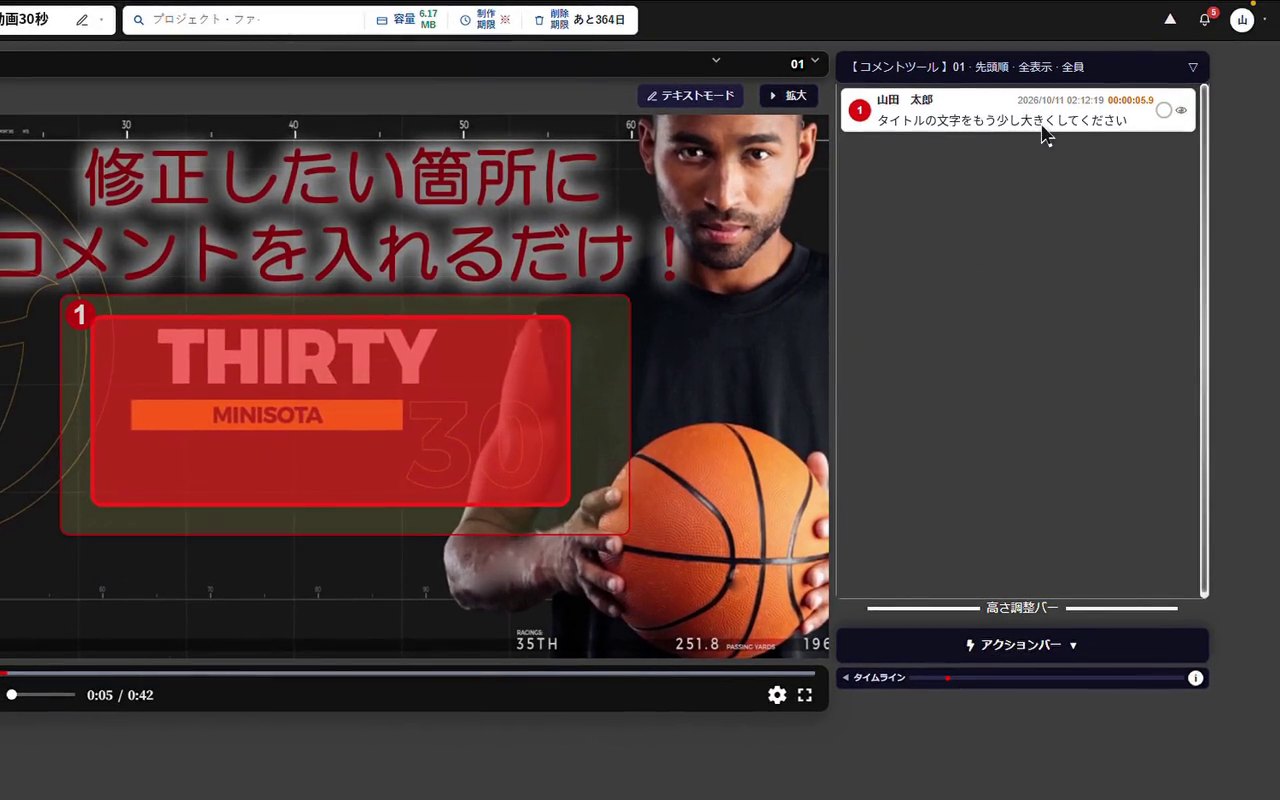
Task: Click the 6.17 MB capacity value
Action: tap(428, 20)
